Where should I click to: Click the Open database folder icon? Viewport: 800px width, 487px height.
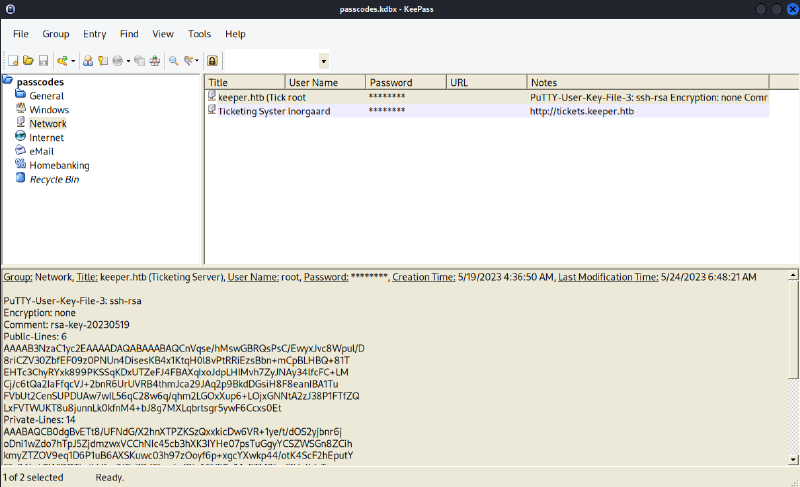click(28, 61)
